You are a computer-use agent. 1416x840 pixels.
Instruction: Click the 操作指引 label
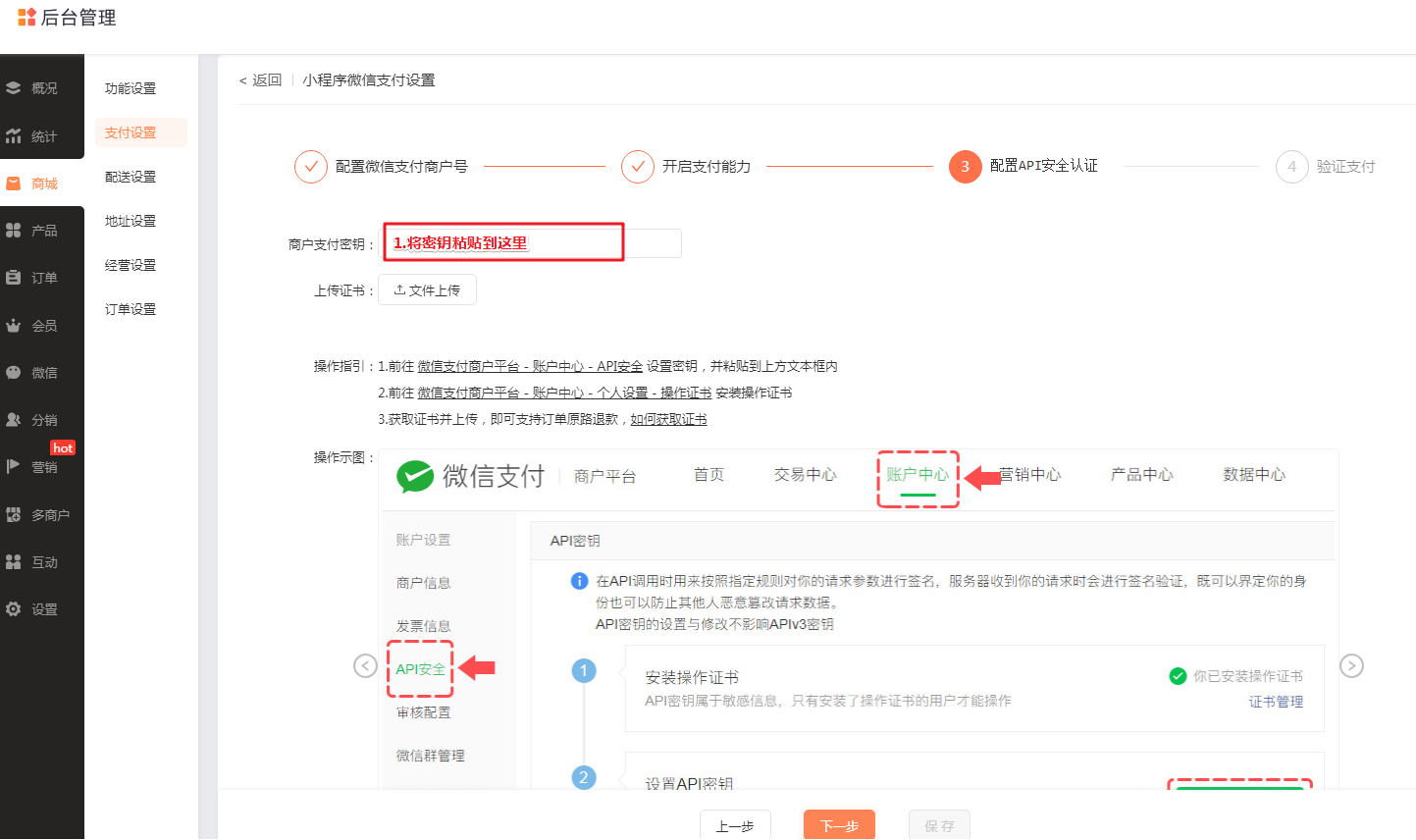click(343, 366)
